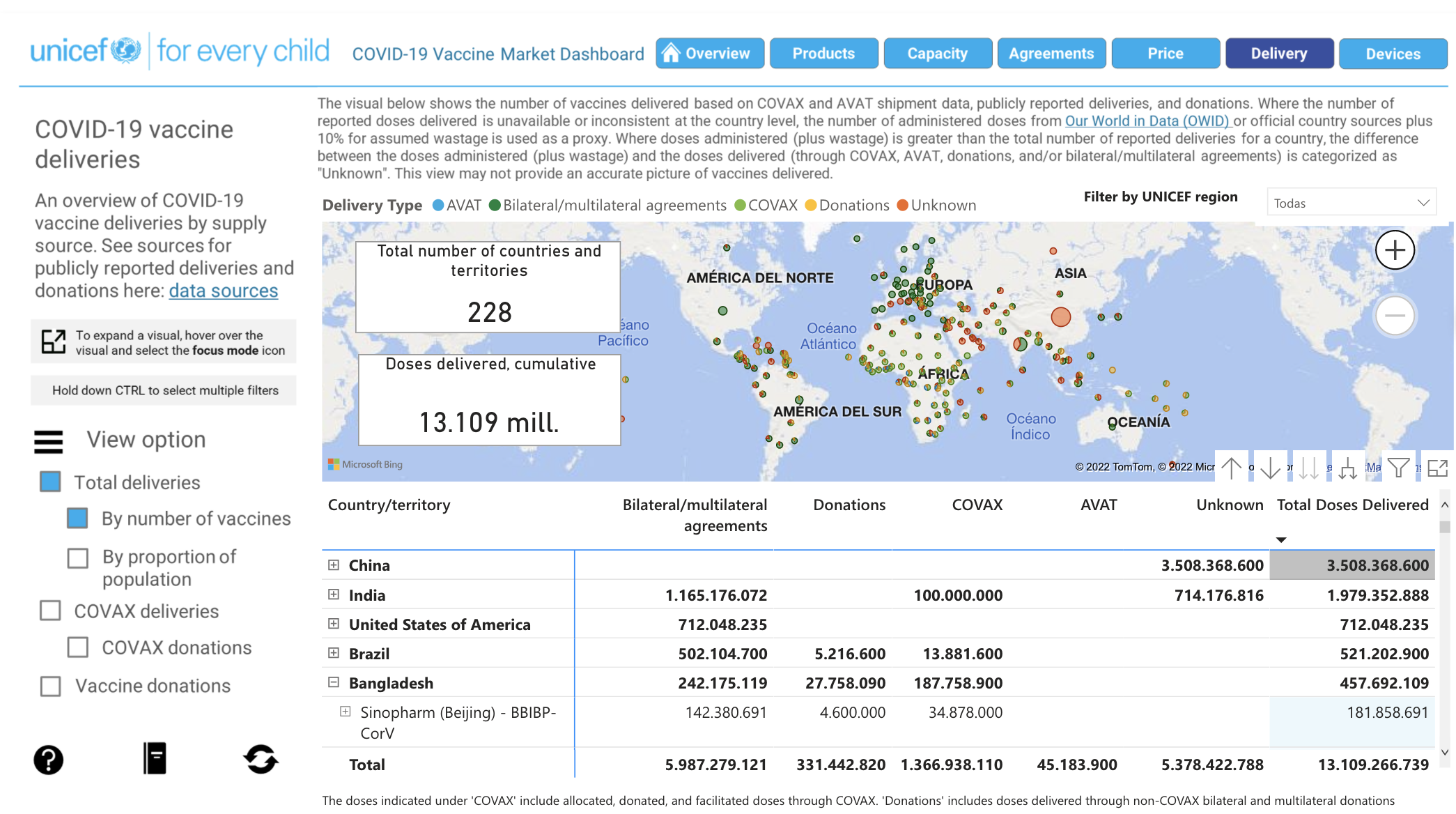Viewport: 1456px width, 814px height.
Task: Select the India COVAX value 100.000.000
Action: click(x=958, y=595)
